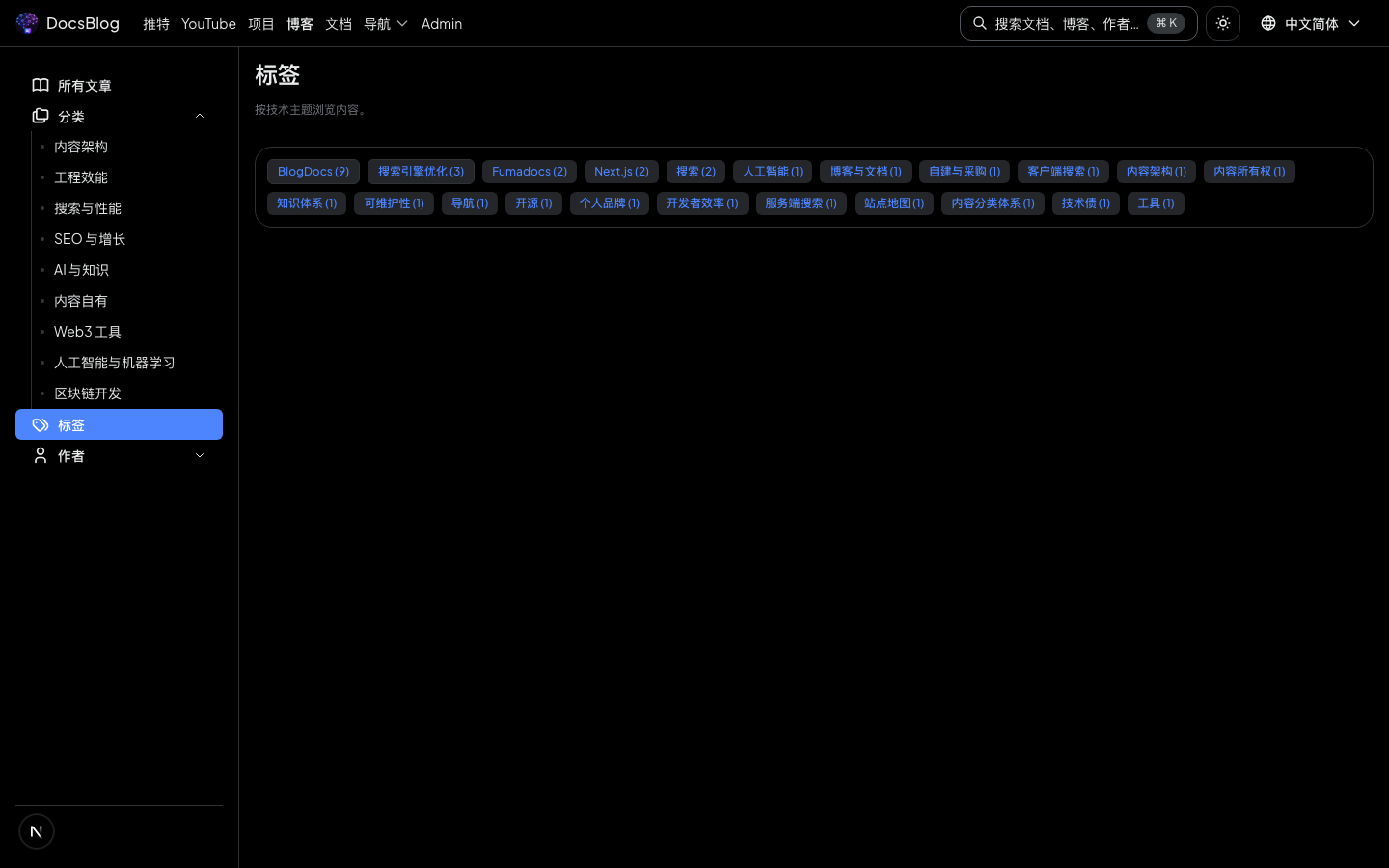1389x868 pixels.
Task: Go to the Admin menu item
Action: pos(442,23)
